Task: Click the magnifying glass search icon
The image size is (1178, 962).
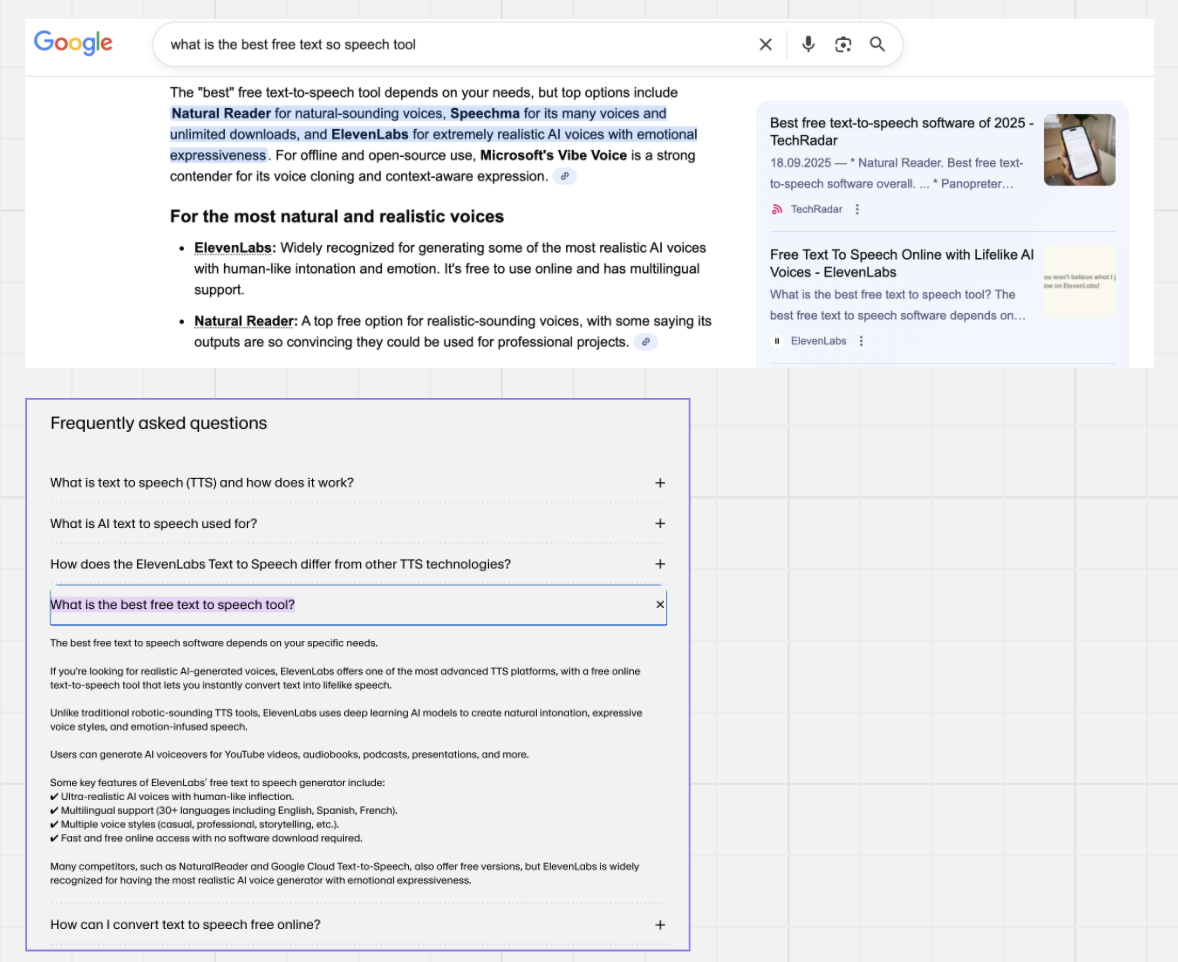Action: (877, 44)
